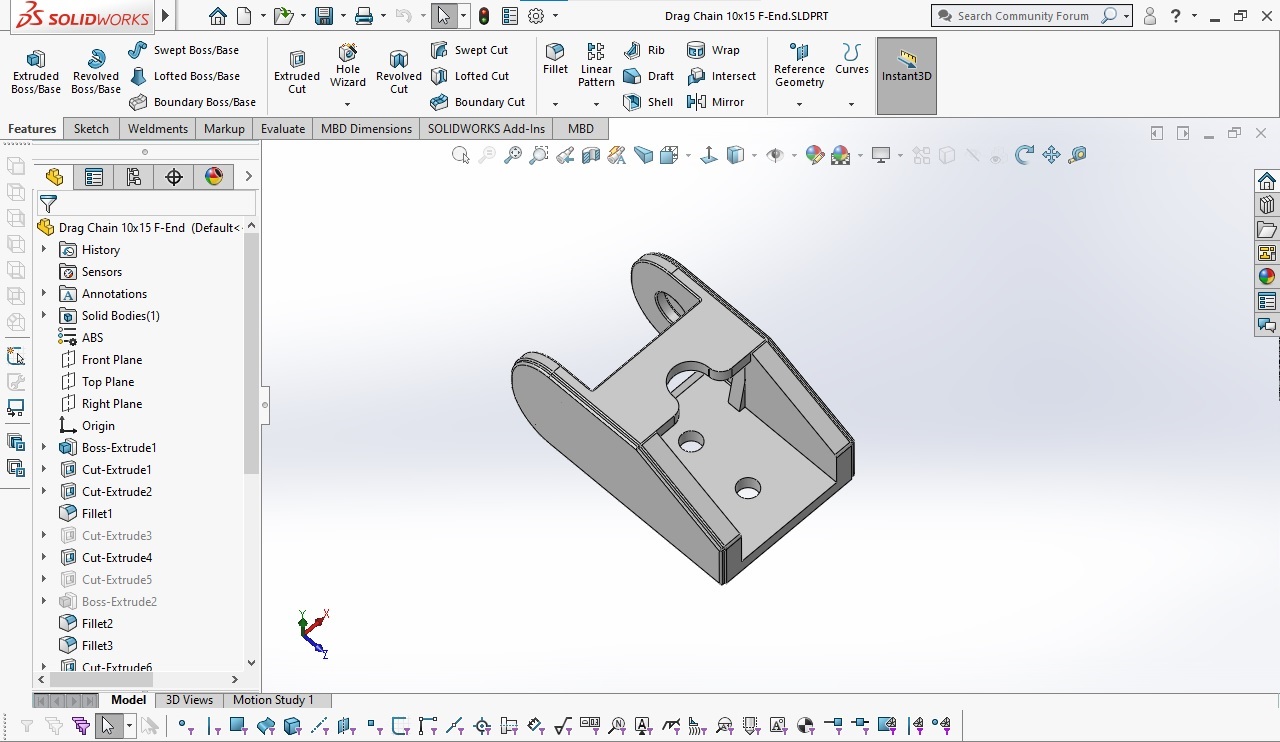The width and height of the screenshot is (1280, 742).
Task: Open the Options gear icon
Action: coord(536,16)
